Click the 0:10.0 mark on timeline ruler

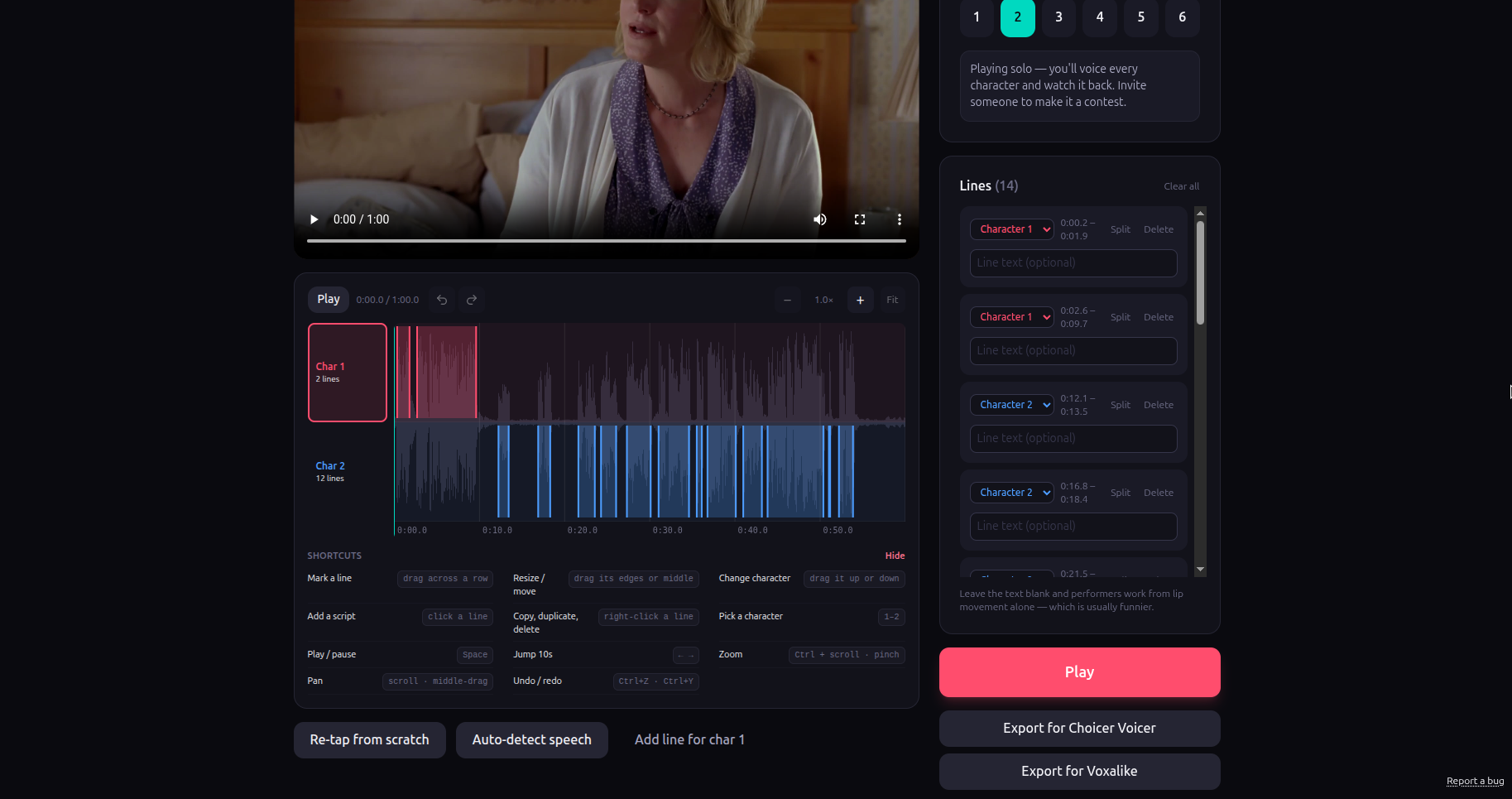pyautogui.click(x=497, y=530)
